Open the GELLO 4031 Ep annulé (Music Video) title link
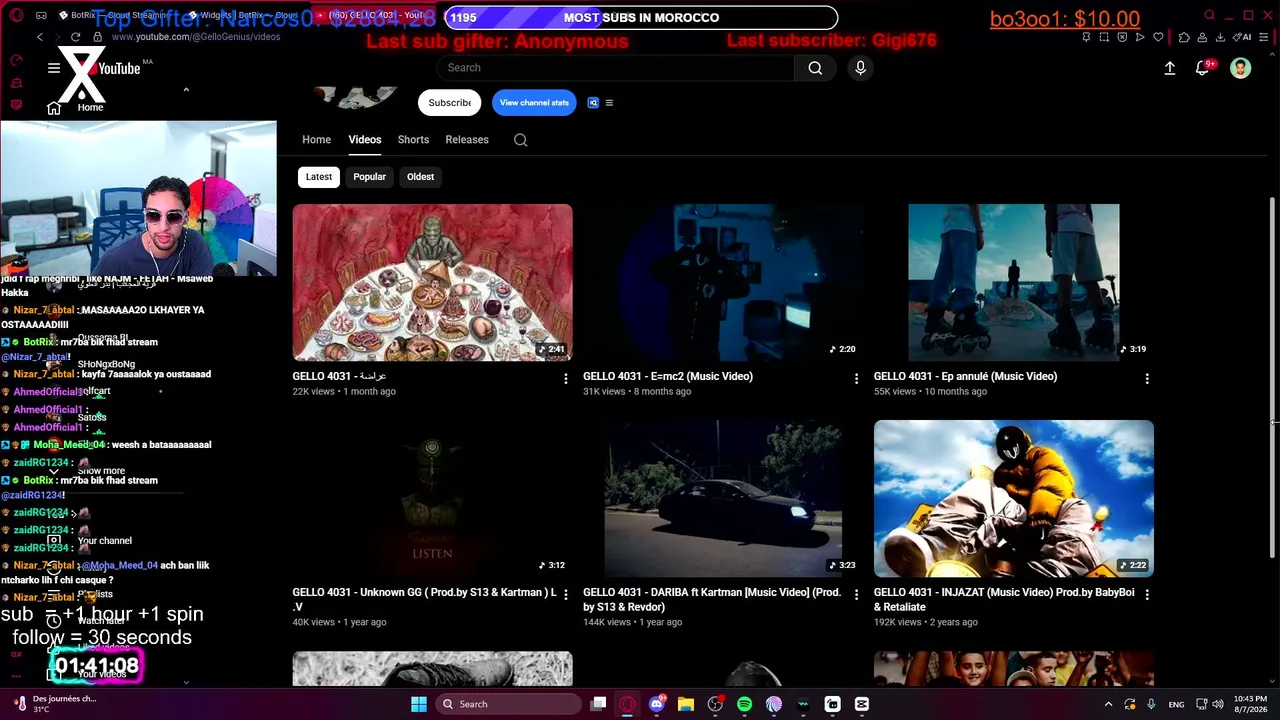The image size is (1280, 720). click(x=965, y=377)
